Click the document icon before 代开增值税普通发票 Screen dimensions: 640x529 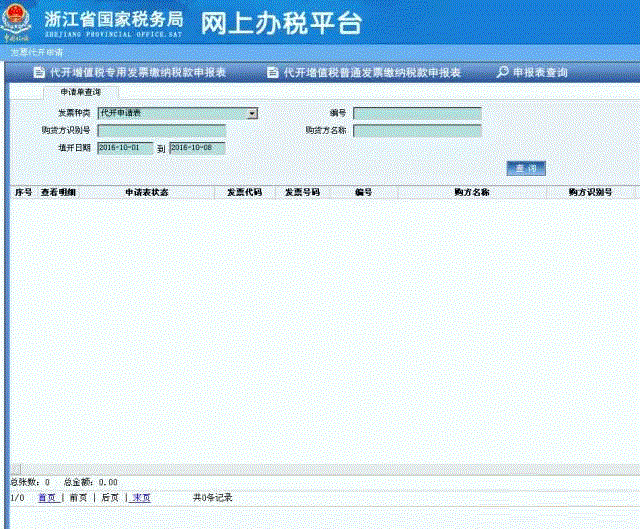pyautogui.click(x=272, y=72)
